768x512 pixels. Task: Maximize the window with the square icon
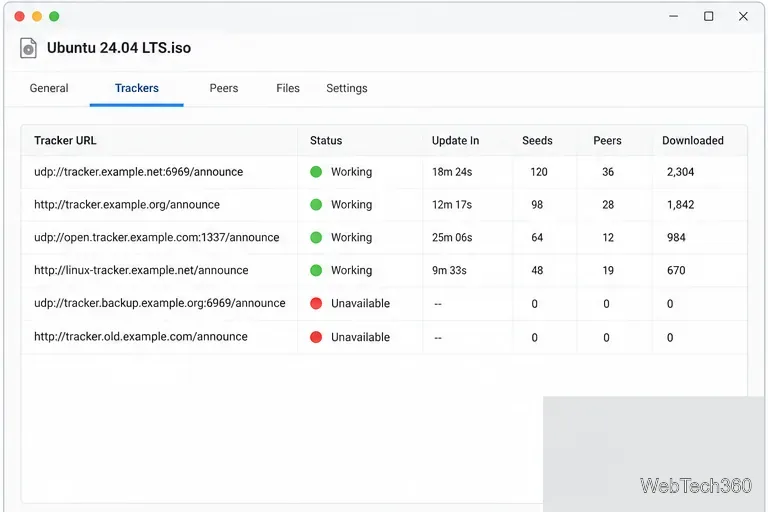[x=709, y=16]
